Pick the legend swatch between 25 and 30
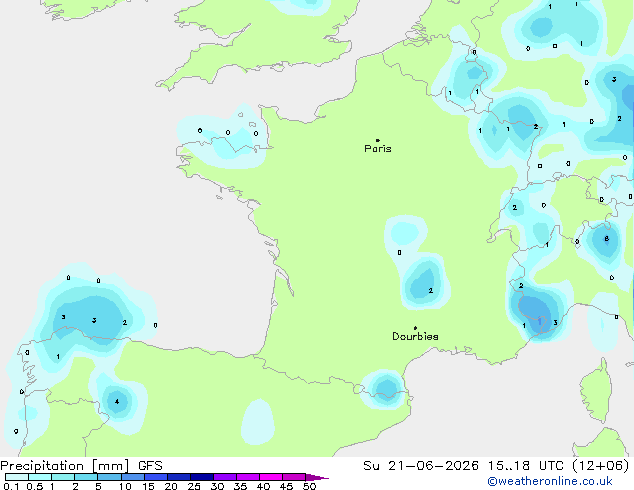The height and width of the screenshot is (490, 634). (202, 477)
